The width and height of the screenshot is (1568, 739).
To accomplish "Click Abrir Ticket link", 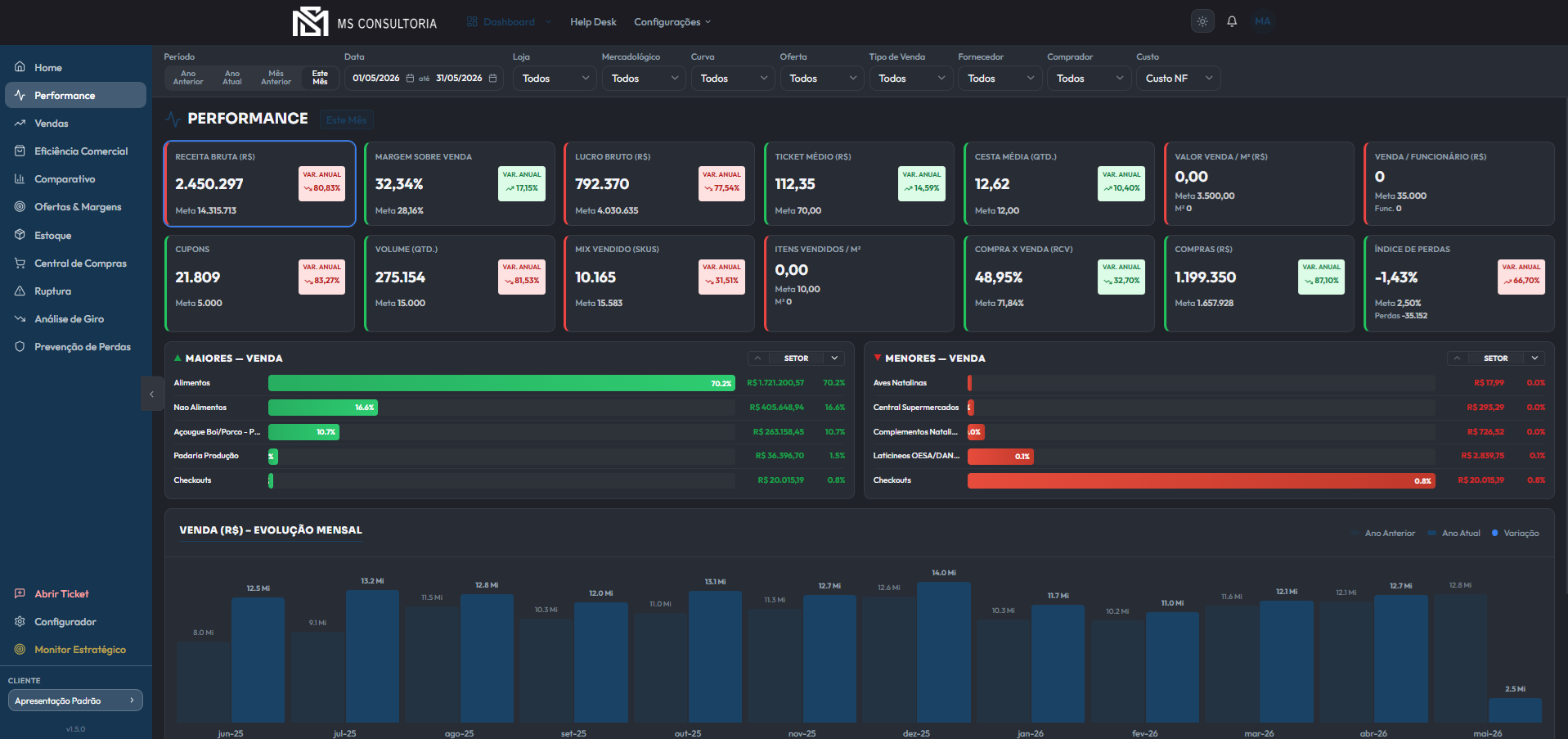I will (x=61, y=593).
